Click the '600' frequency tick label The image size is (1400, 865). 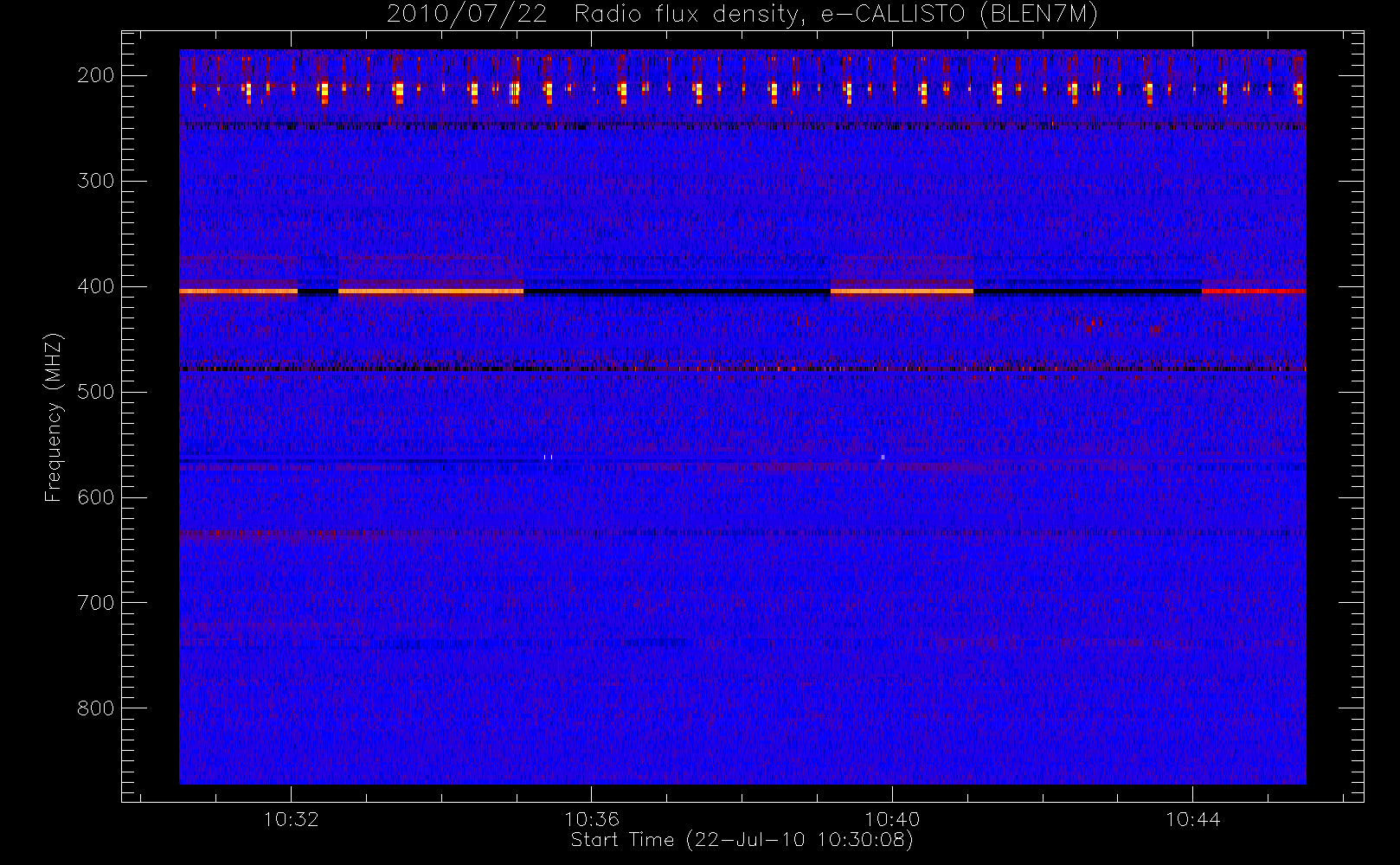[x=96, y=497]
